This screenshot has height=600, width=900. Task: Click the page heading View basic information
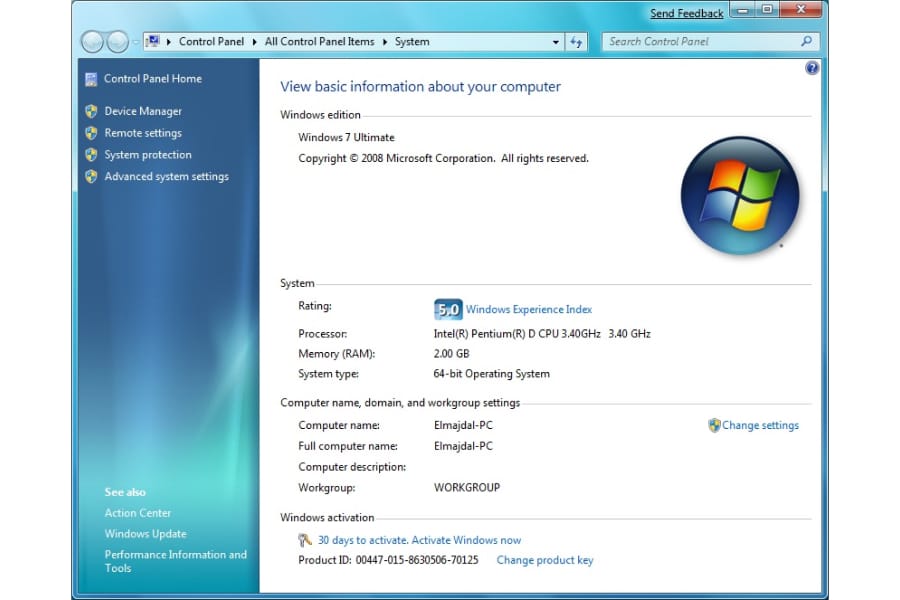420,87
